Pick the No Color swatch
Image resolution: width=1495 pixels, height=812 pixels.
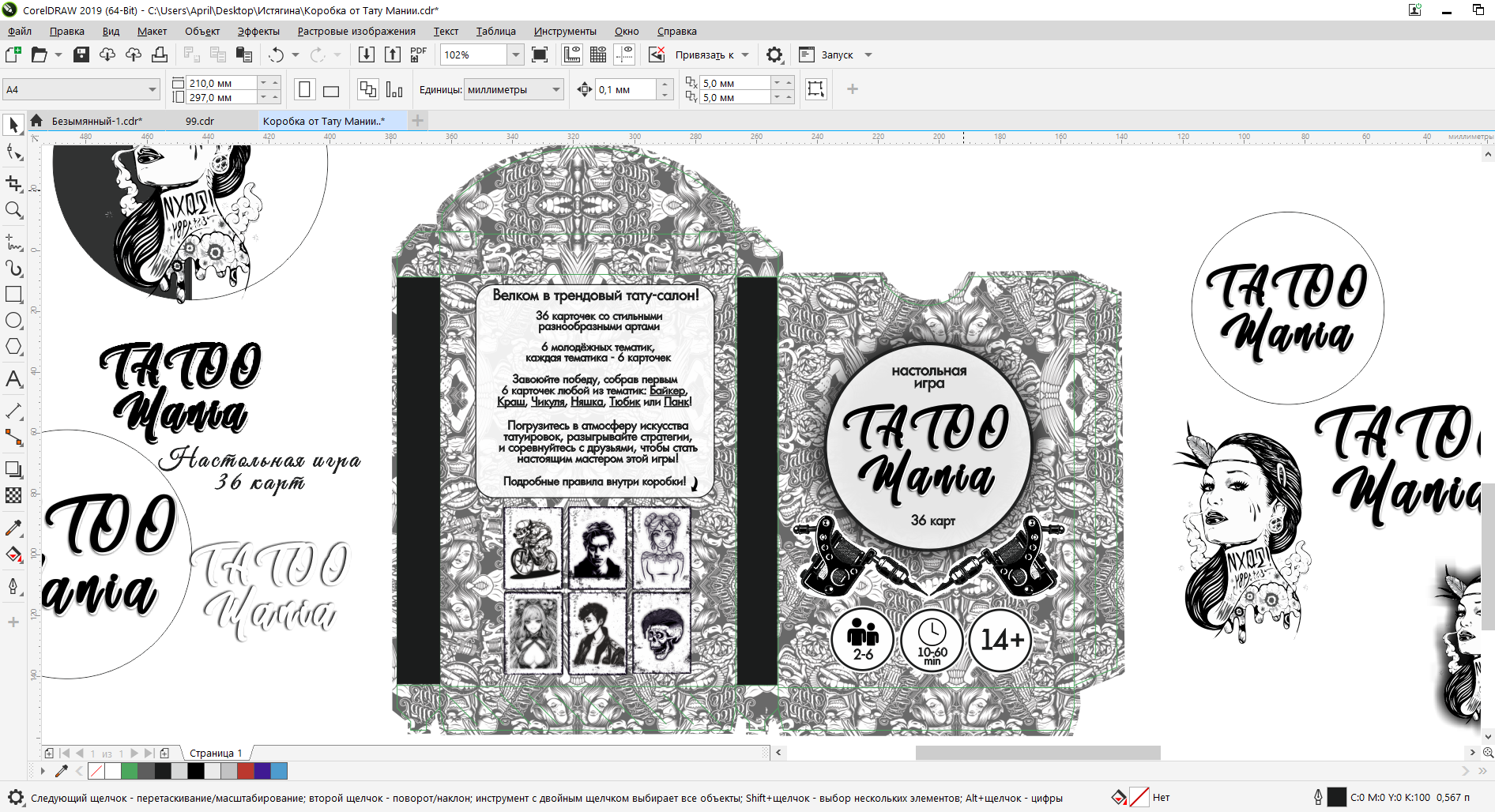tap(96, 771)
